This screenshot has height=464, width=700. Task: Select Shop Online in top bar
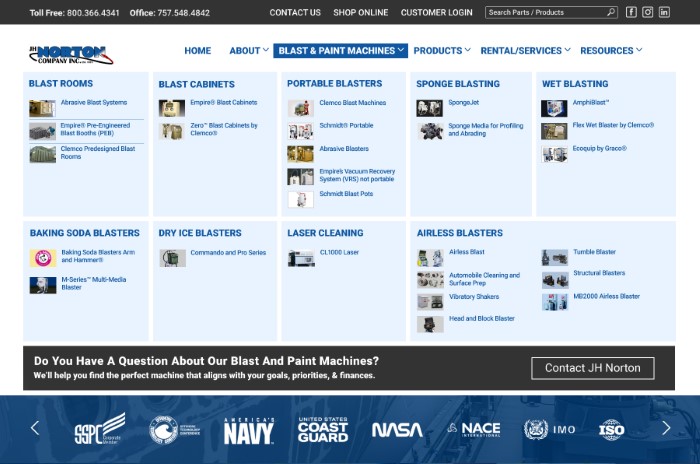coord(360,13)
